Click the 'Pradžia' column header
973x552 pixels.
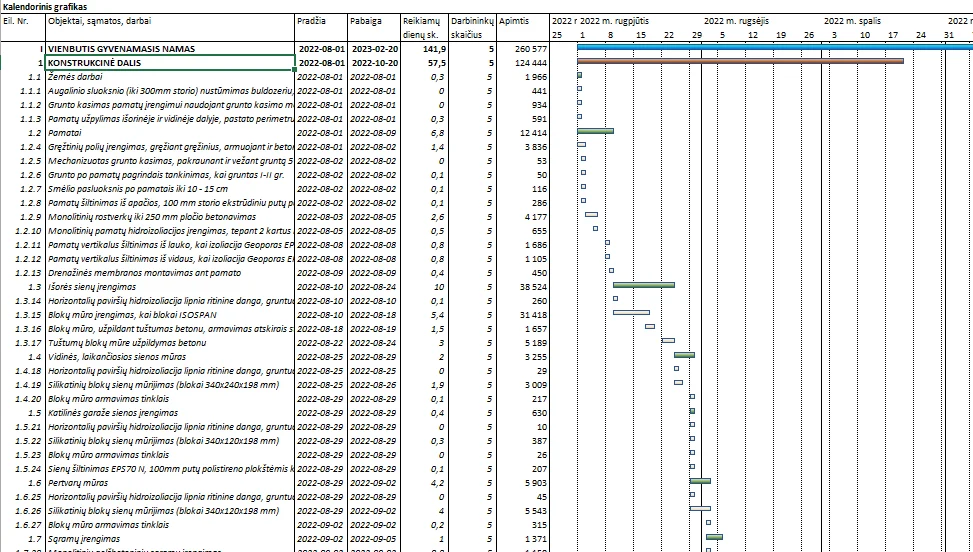point(312,20)
